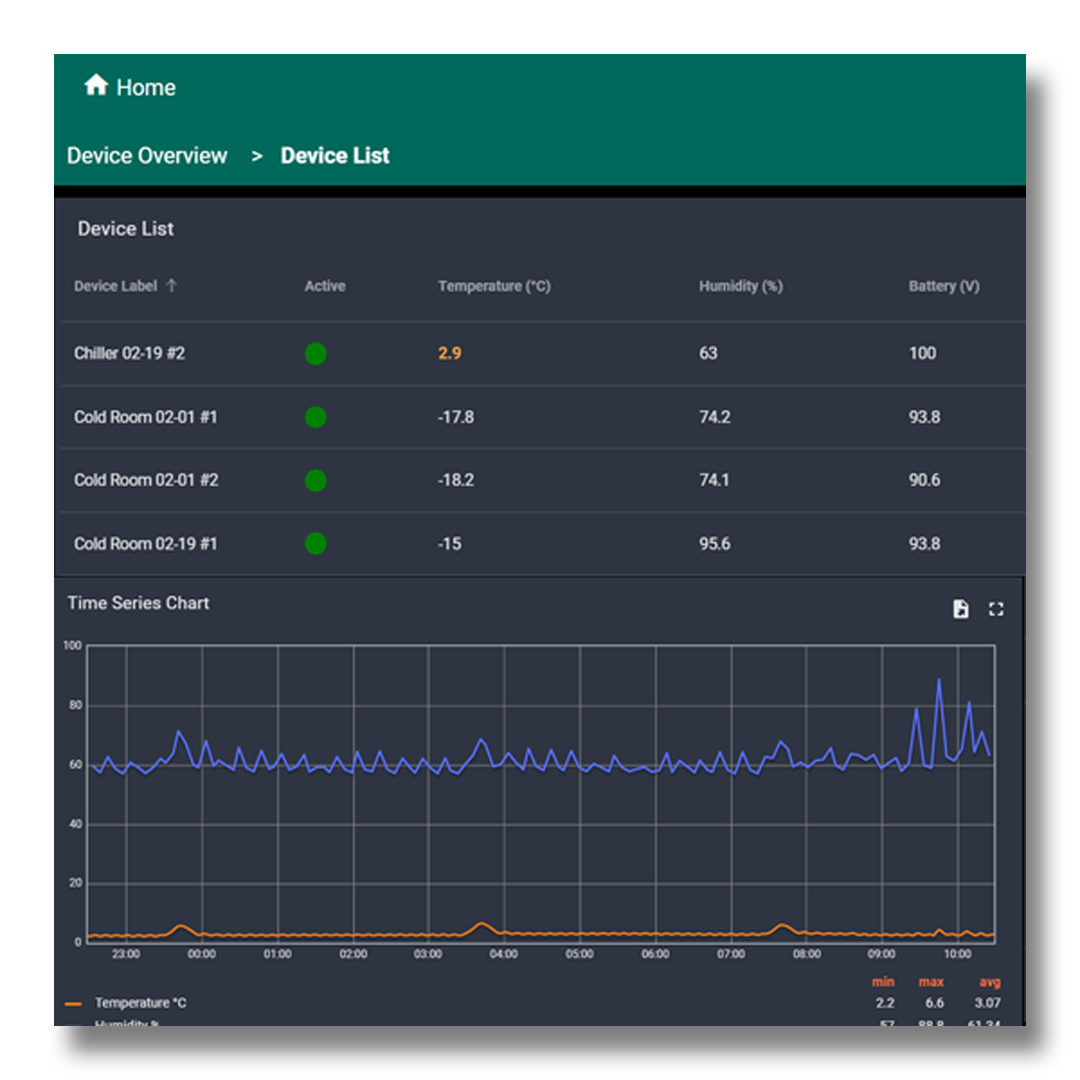Click the min legend column header
Viewport: 1080px width, 1080px height.
click(x=883, y=982)
